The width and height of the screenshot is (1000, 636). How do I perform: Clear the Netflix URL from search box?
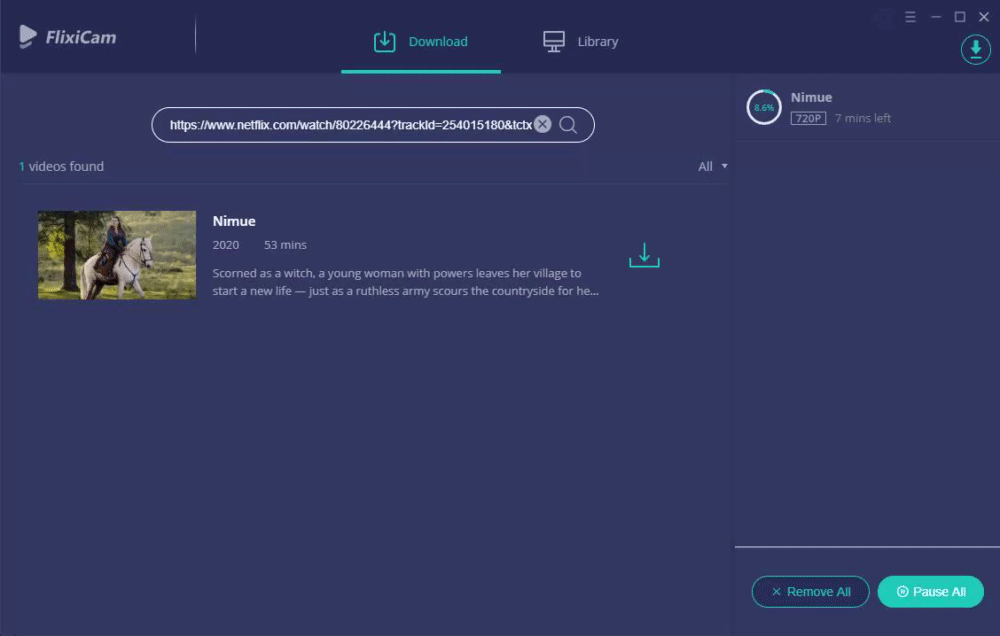(x=543, y=124)
